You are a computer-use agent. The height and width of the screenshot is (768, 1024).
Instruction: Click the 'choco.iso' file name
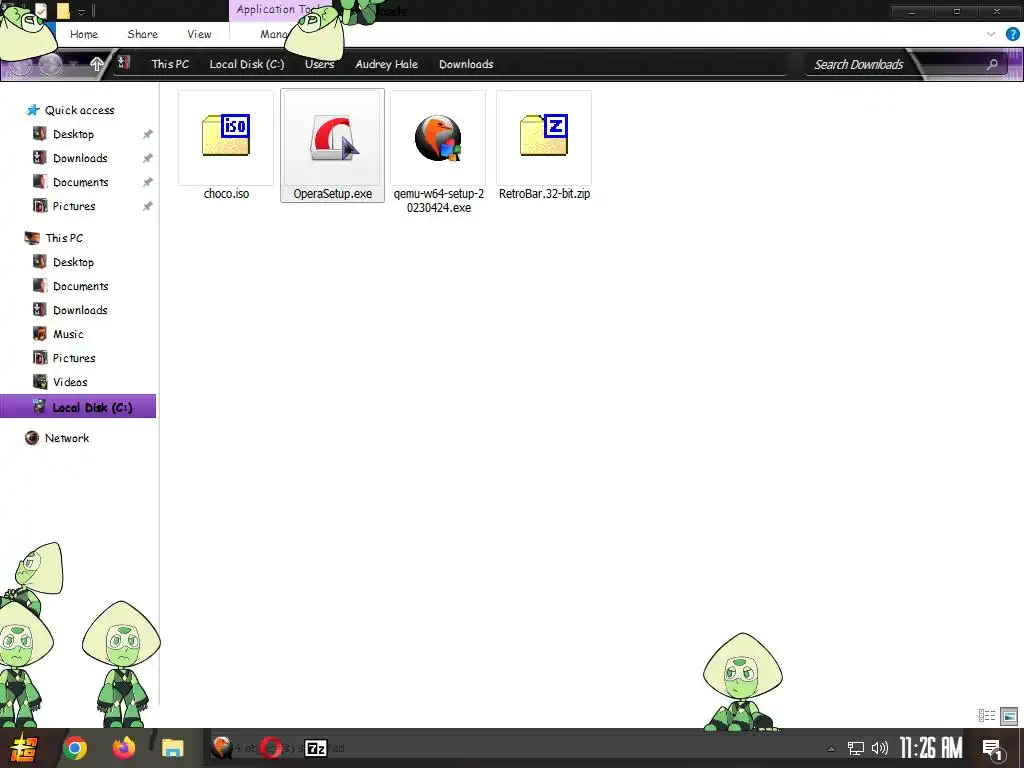pos(226,194)
